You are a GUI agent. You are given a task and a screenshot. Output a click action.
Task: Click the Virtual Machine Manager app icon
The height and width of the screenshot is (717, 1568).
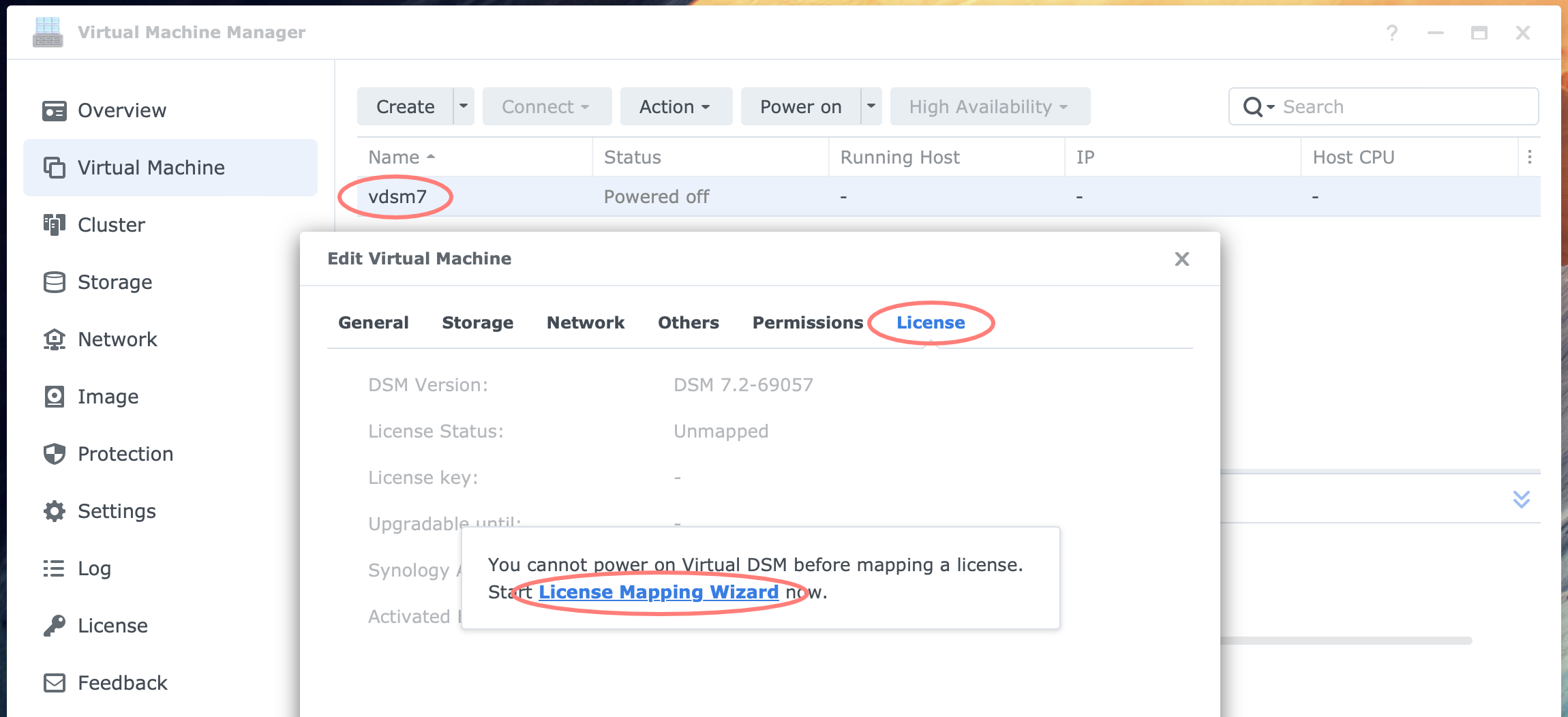(x=48, y=32)
